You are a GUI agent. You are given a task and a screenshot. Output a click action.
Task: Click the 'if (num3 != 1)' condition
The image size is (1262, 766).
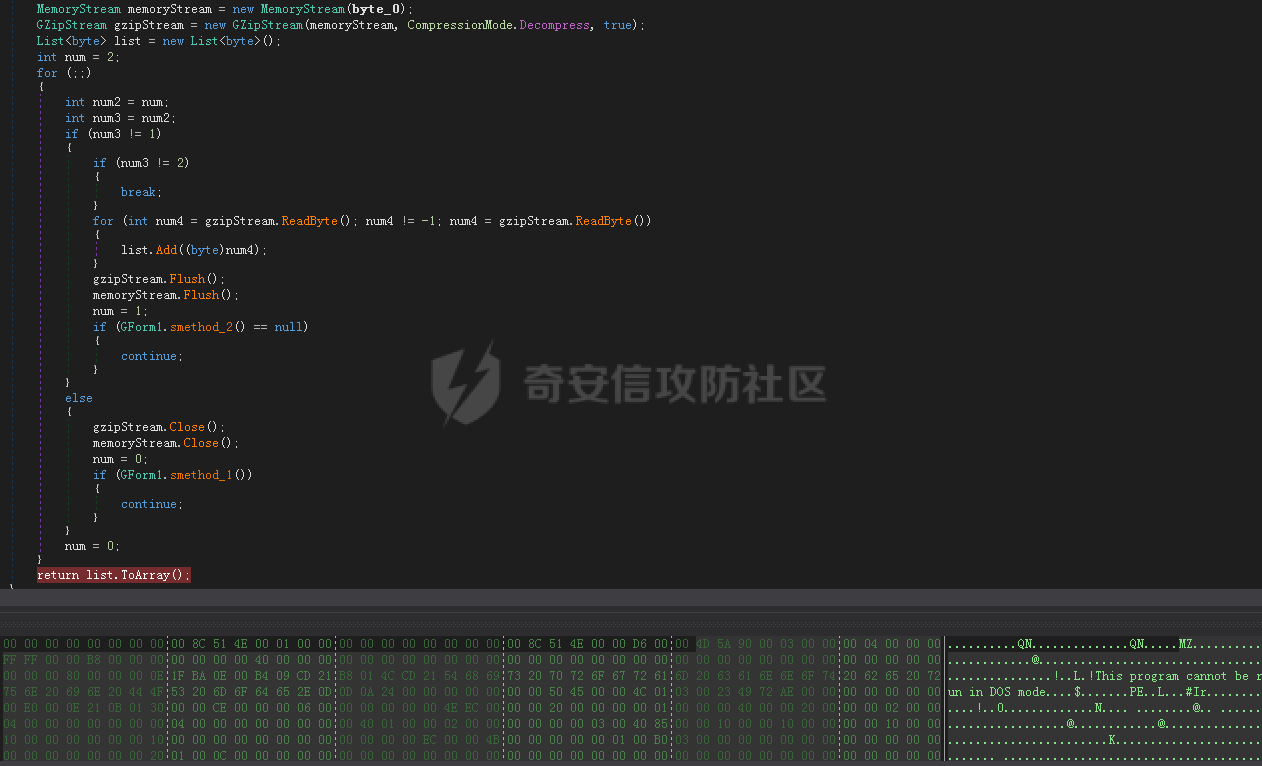113,134
